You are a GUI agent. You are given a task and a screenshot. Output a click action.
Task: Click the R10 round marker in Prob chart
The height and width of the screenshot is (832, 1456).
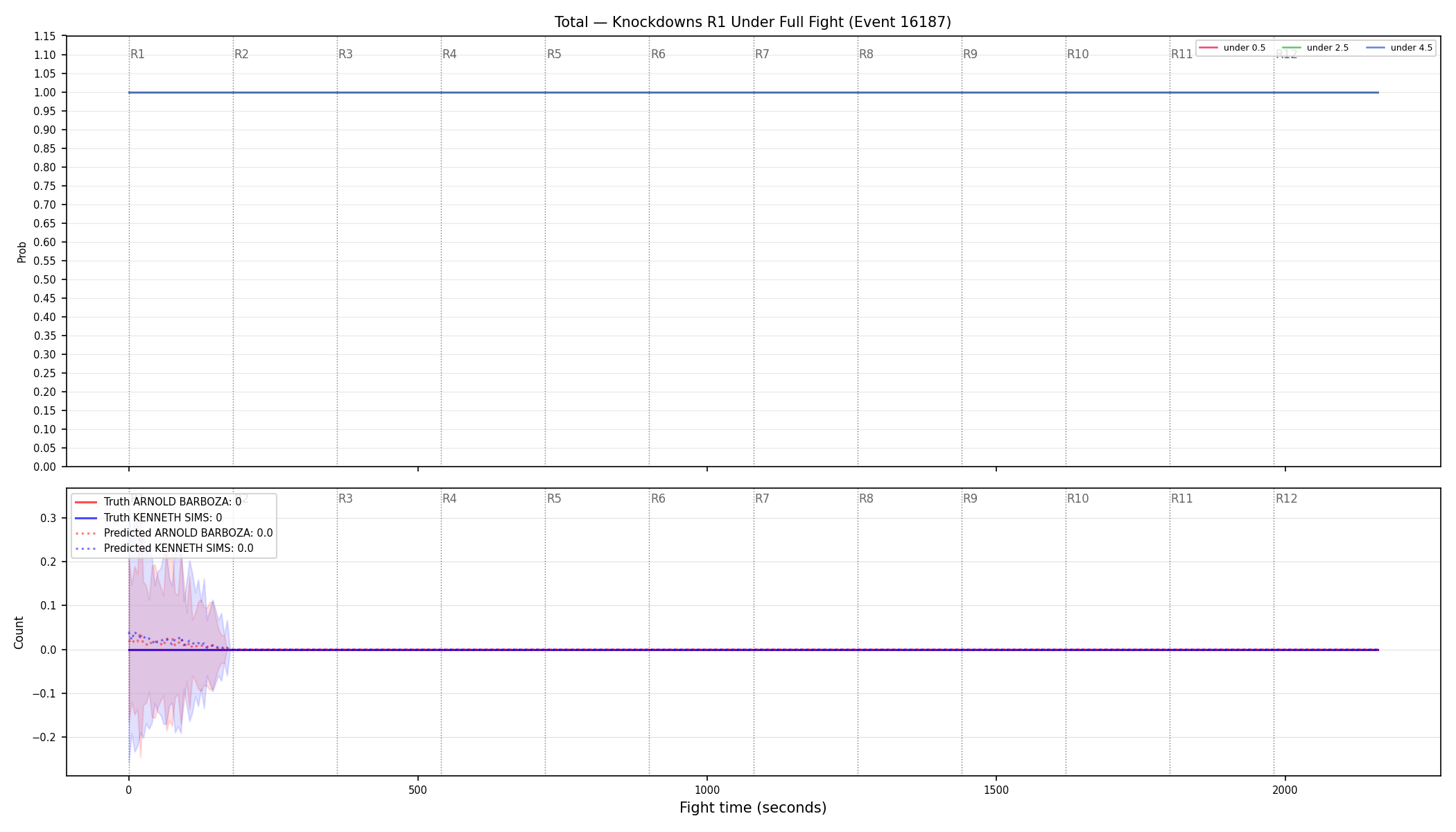[1077, 54]
